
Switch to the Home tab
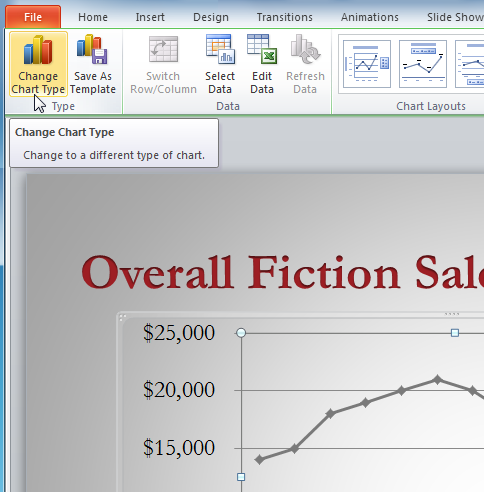tap(93, 17)
